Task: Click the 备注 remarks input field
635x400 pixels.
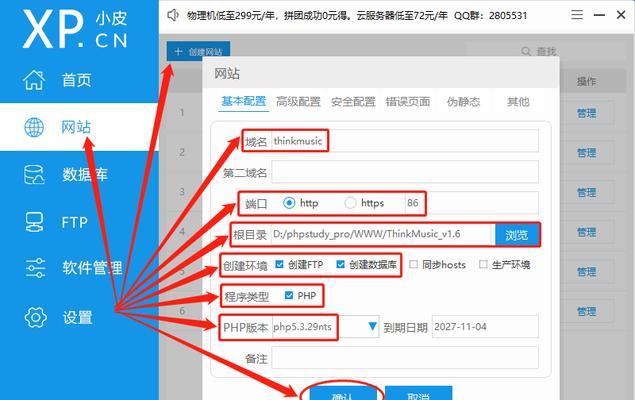Action: coord(405,358)
